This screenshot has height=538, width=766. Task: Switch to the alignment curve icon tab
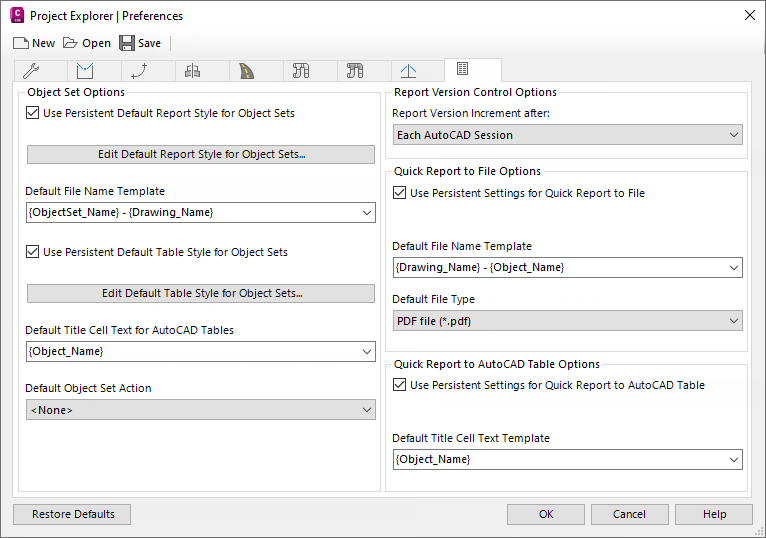(139, 71)
